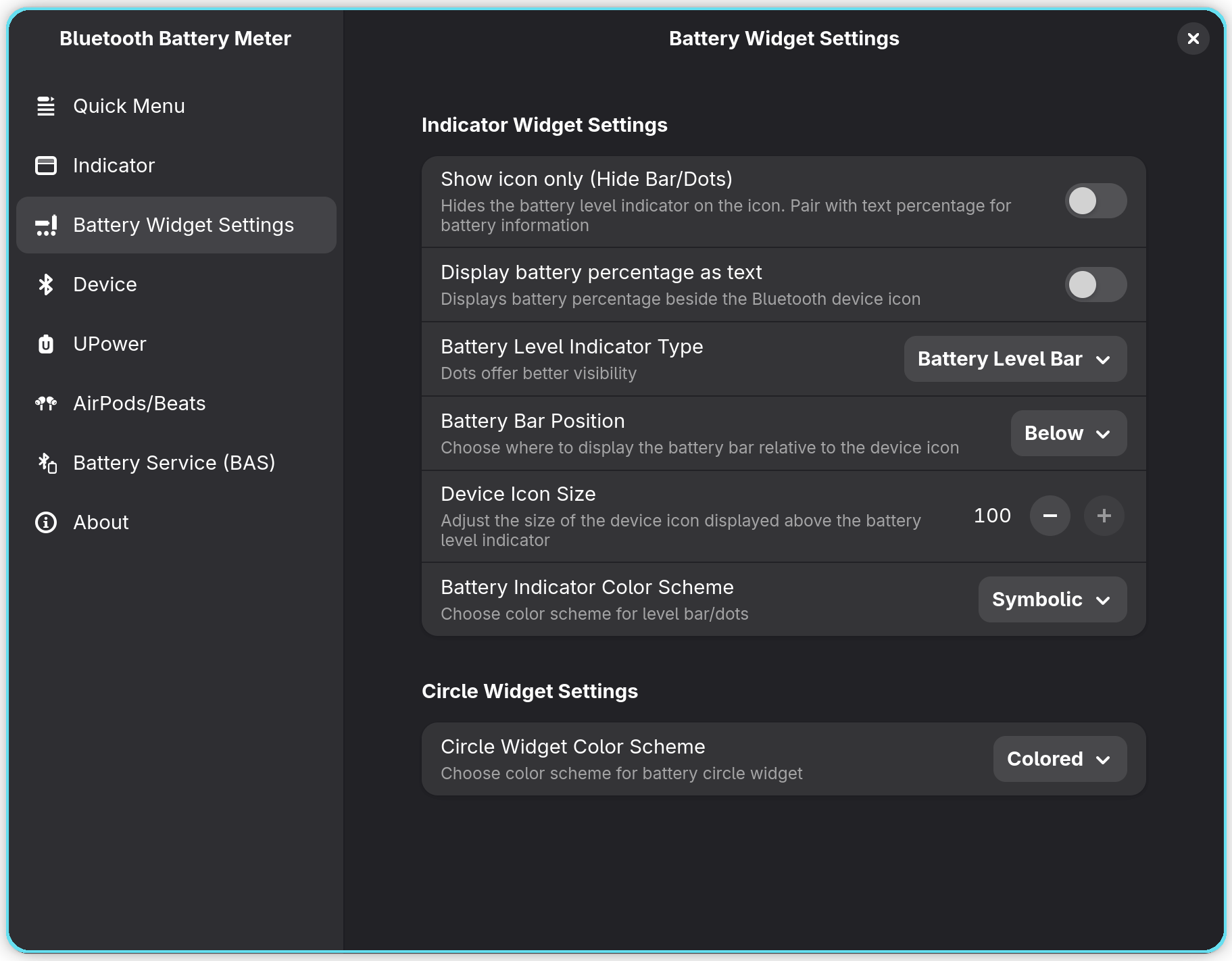The image size is (1232, 961).
Task: Switch to the AirPods/Beats page
Action: point(139,403)
